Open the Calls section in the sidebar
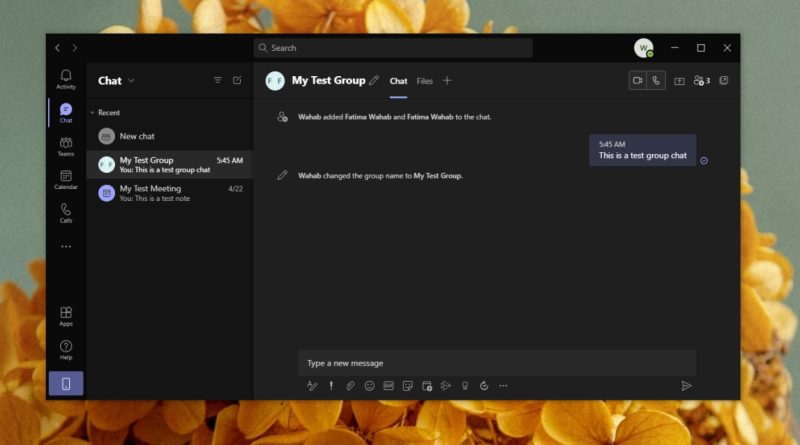 tap(66, 213)
